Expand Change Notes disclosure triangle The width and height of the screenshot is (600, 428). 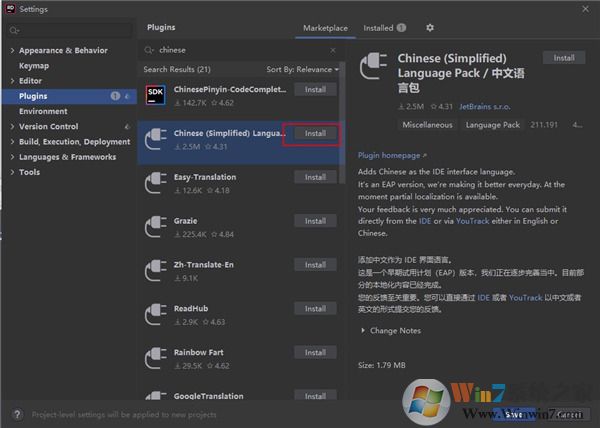pyautogui.click(x=363, y=330)
